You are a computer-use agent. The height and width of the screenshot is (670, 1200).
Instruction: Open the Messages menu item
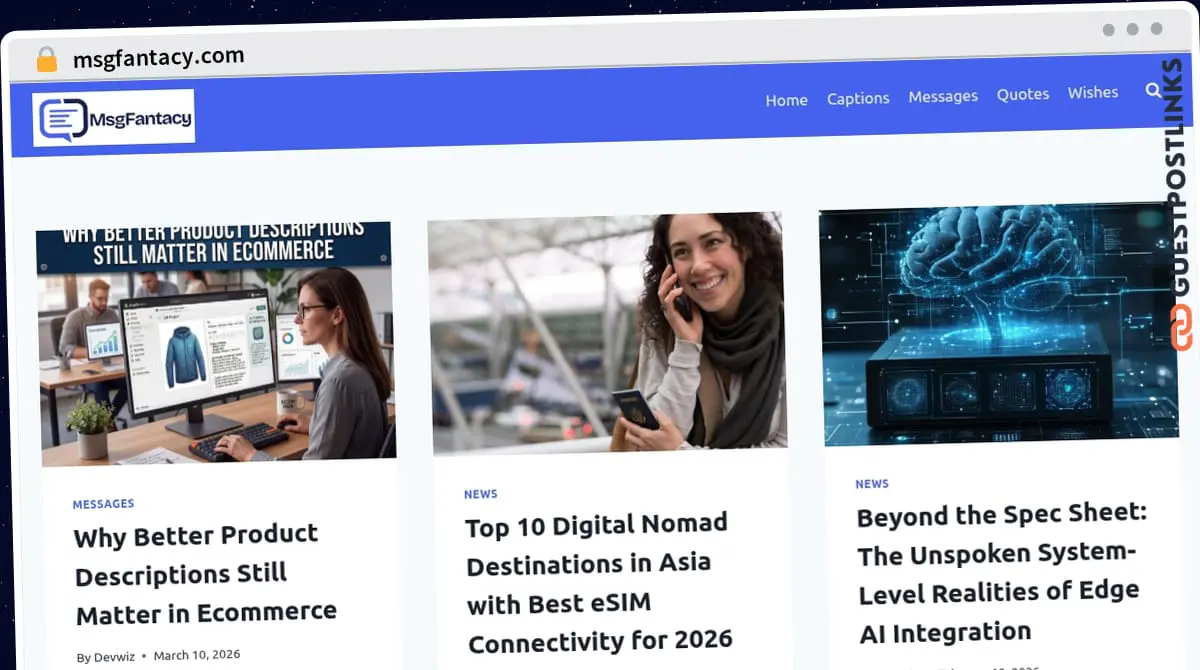[943, 96]
